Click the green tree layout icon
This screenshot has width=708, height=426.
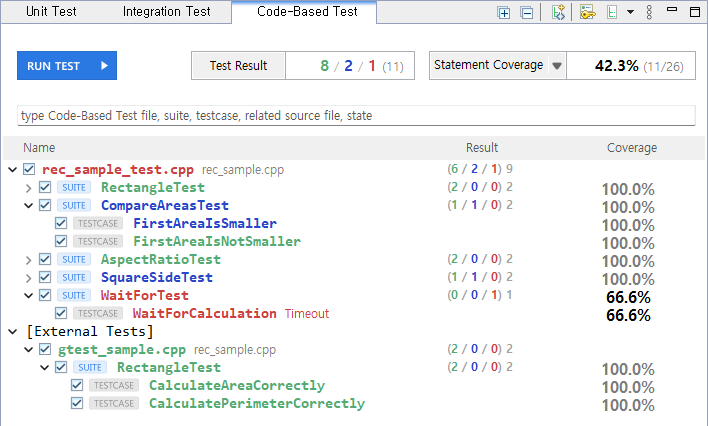click(611, 12)
